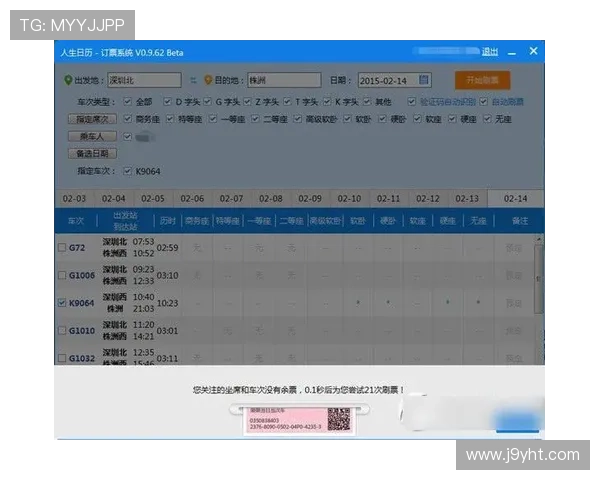Image resolution: width=600 pixels, height=480 pixels.
Task: Toggle the 硬卧 seat checkbox
Action: click(382, 119)
